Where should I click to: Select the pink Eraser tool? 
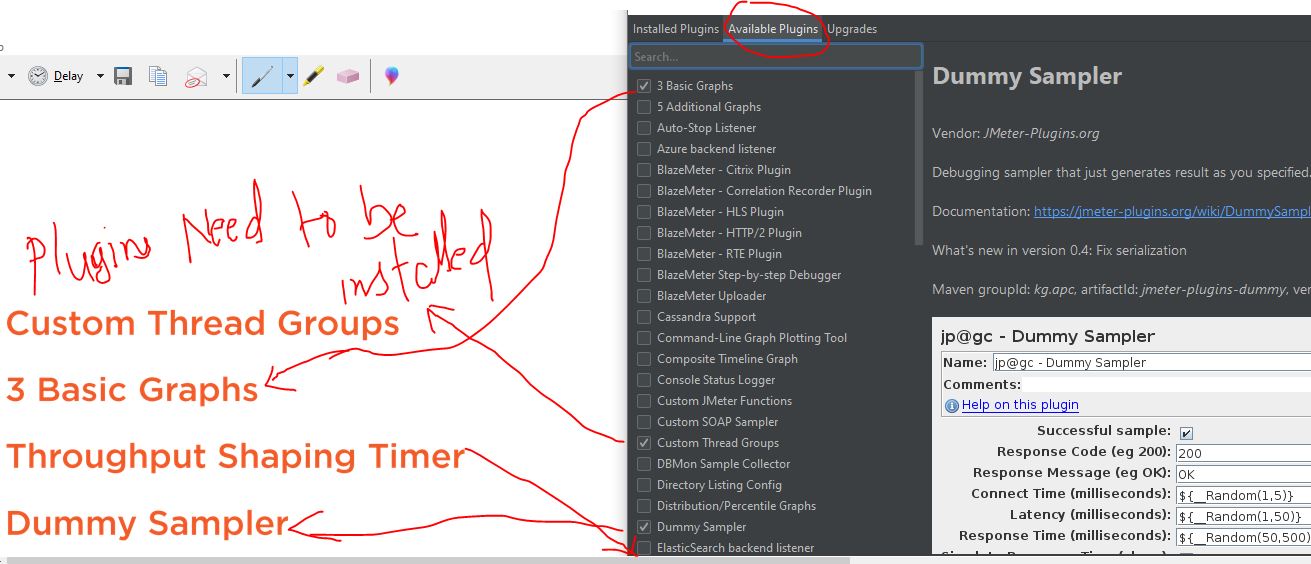click(x=347, y=76)
